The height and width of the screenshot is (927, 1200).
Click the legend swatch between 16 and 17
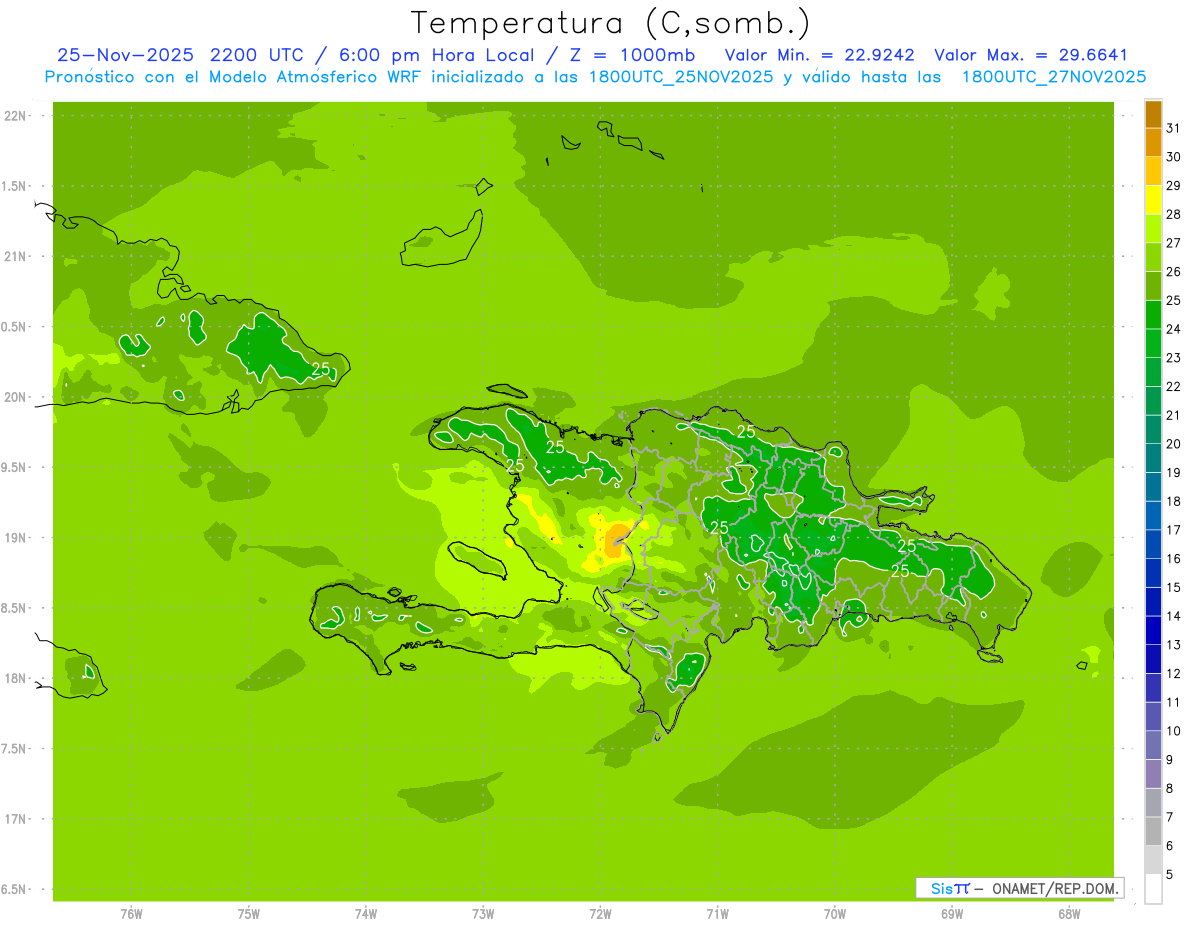tap(1153, 544)
